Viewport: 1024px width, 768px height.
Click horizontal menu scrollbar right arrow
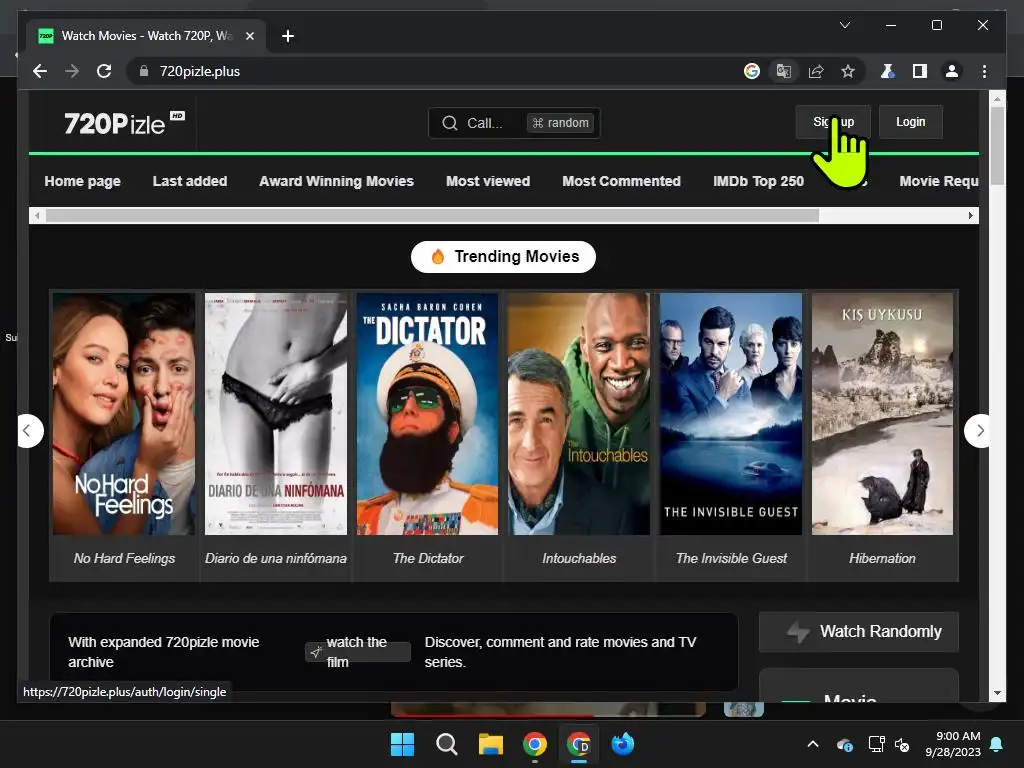pyautogui.click(x=970, y=216)
